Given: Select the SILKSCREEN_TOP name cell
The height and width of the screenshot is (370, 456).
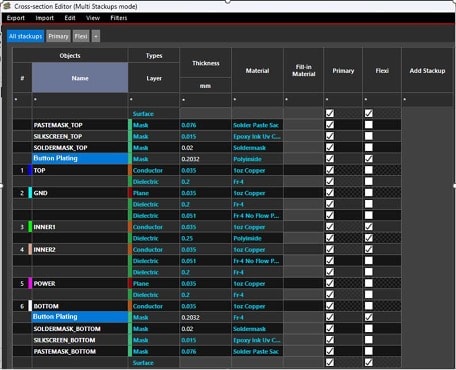Looking at the screenshot, I should (80, 136).
